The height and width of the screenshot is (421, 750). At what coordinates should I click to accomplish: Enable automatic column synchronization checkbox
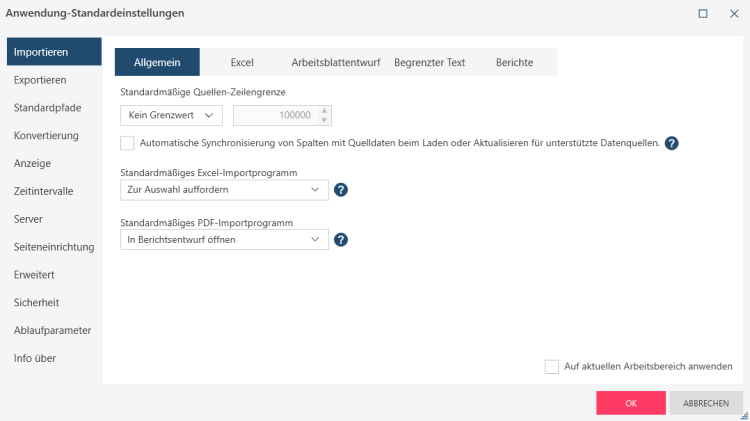(127, 143)
